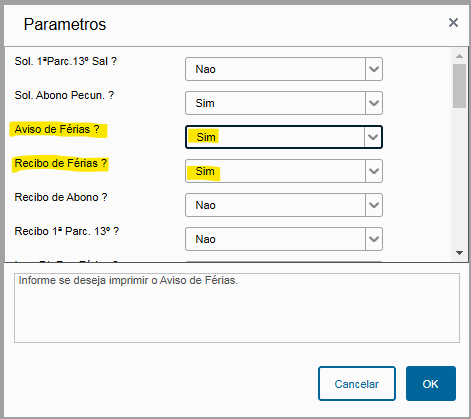471x419 pixels.
Task: Click the Nao value in Recibo 1ª Parc. 13º
Action: (205, 239)
